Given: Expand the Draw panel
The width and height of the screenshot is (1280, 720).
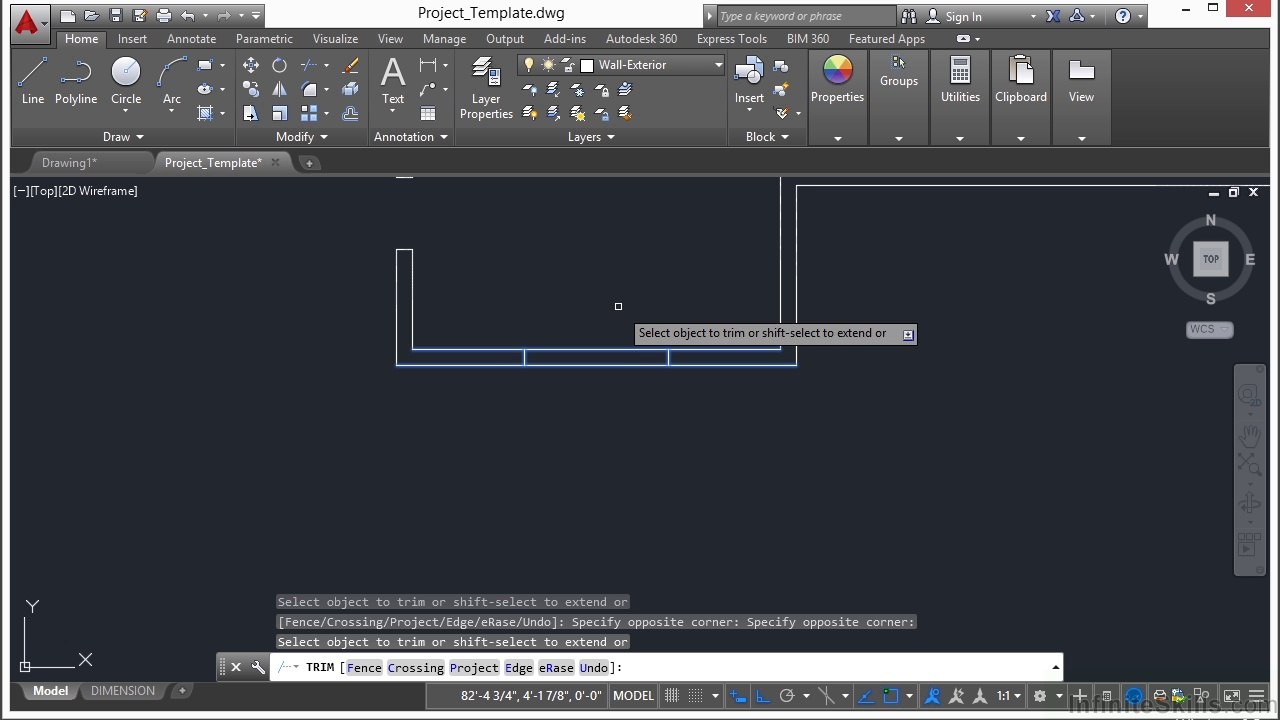Looking at the screenshot, I should click(124, 137).
